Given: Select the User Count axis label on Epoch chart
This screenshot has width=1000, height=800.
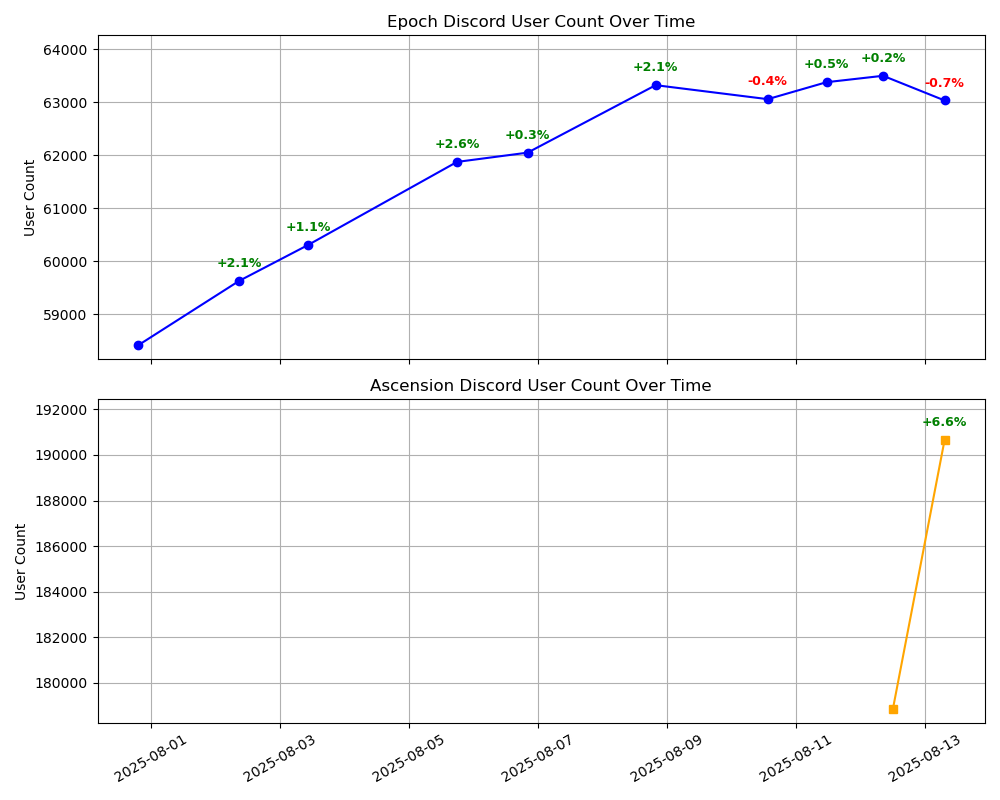Looking at the screenshot, I should [x=29, y=198].
